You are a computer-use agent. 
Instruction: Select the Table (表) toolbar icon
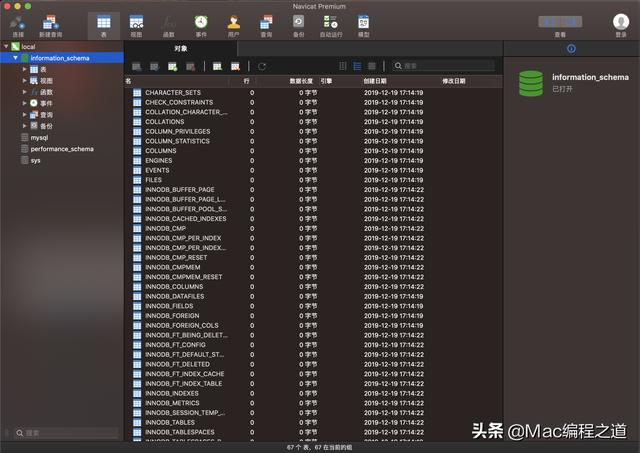[x=104, y=22]
